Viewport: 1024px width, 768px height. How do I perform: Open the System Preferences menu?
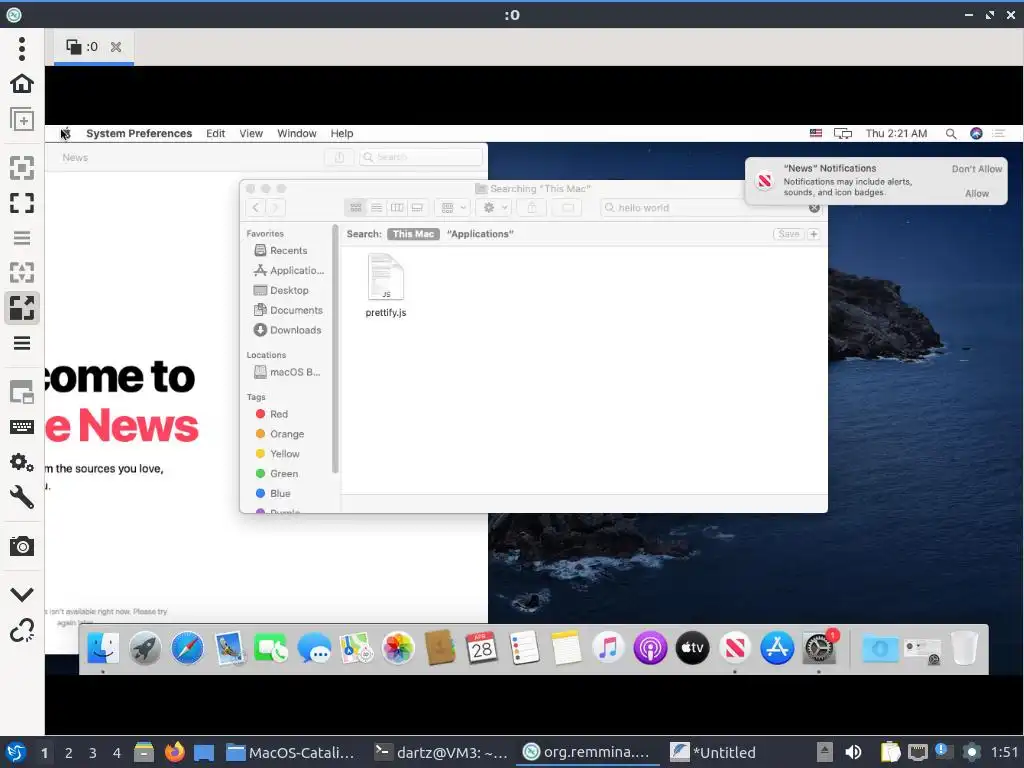coord(139,133)
